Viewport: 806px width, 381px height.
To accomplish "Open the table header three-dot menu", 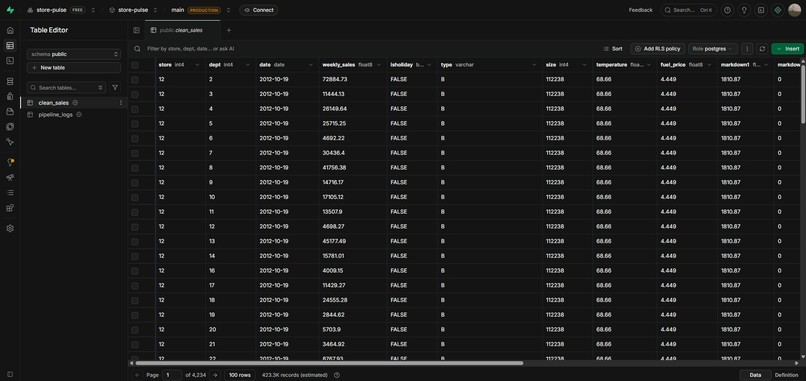I will coord(747,49).
